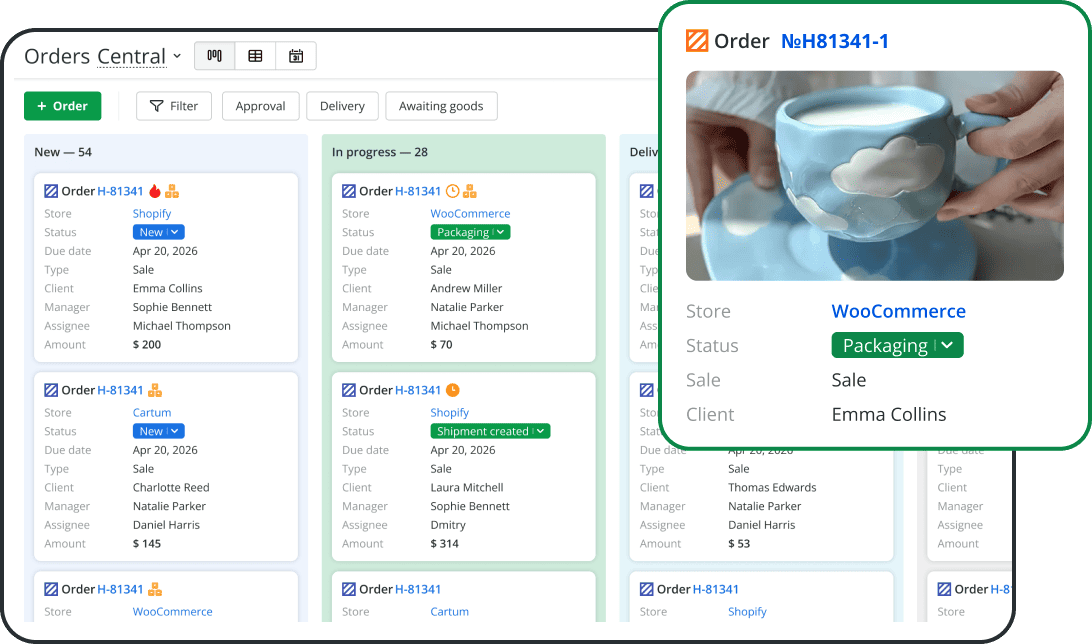This screenshot has width=1092, height=644.
Task: Toggle the Awaiting goods filter
Action: pyautogui.click(x=441, y=106)
